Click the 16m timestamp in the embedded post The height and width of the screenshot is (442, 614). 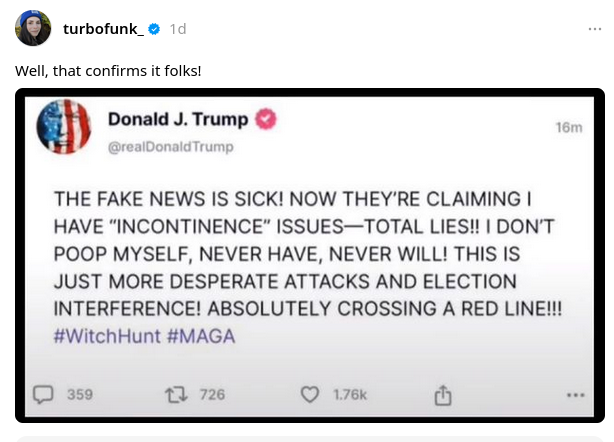568,127
